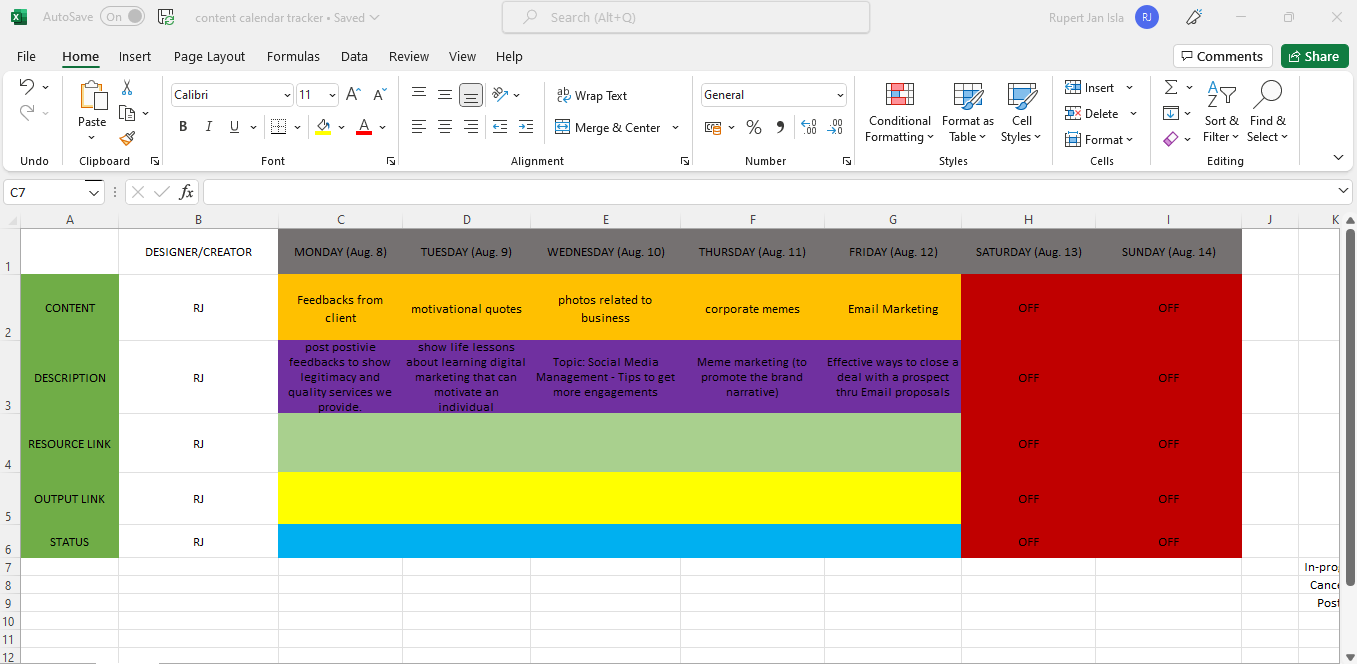Expand the formula bar chevron
1357x664 pixels.
pyautogui.click(x=1343, y=191)
